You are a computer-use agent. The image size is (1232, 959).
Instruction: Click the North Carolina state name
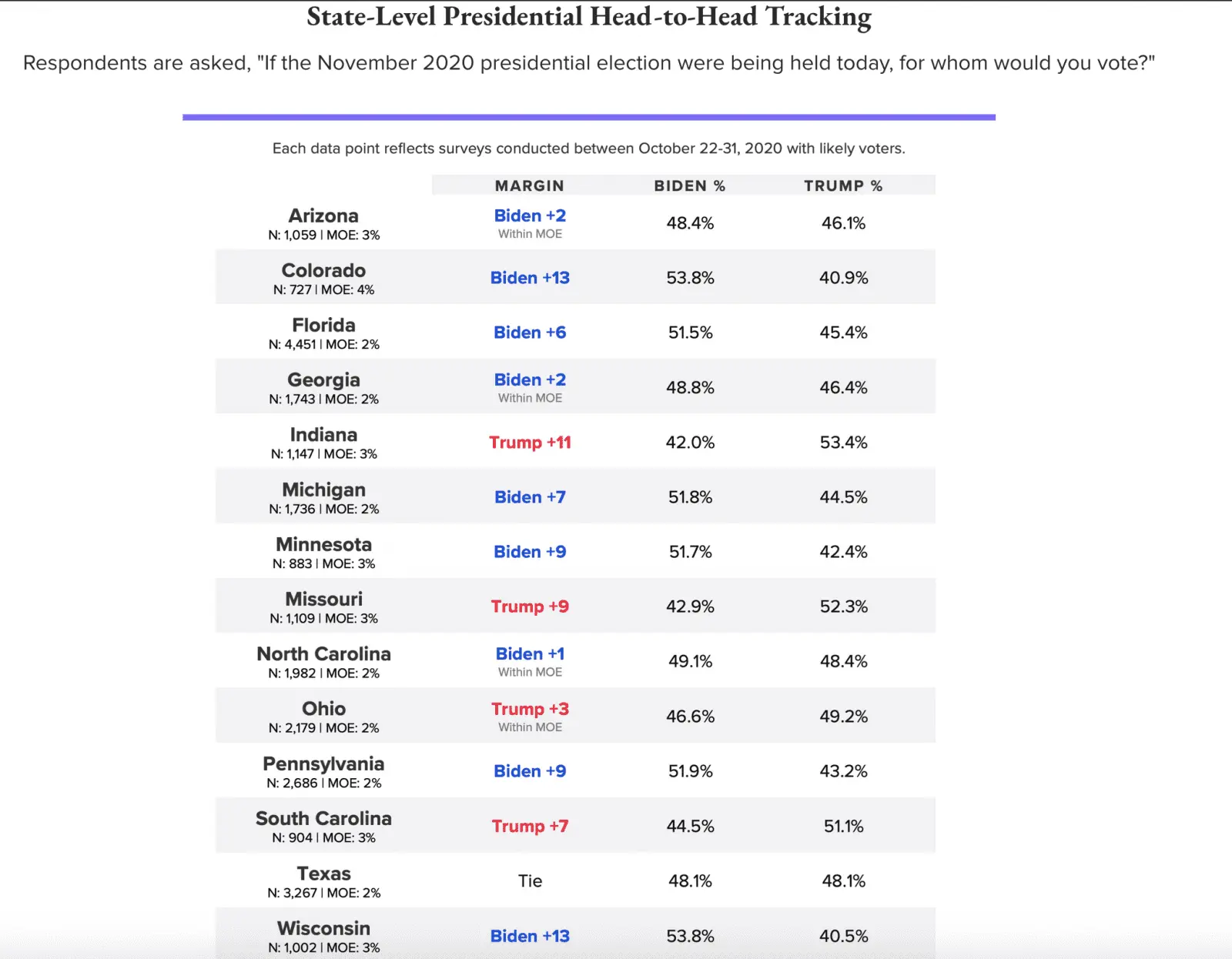point(323,653)
